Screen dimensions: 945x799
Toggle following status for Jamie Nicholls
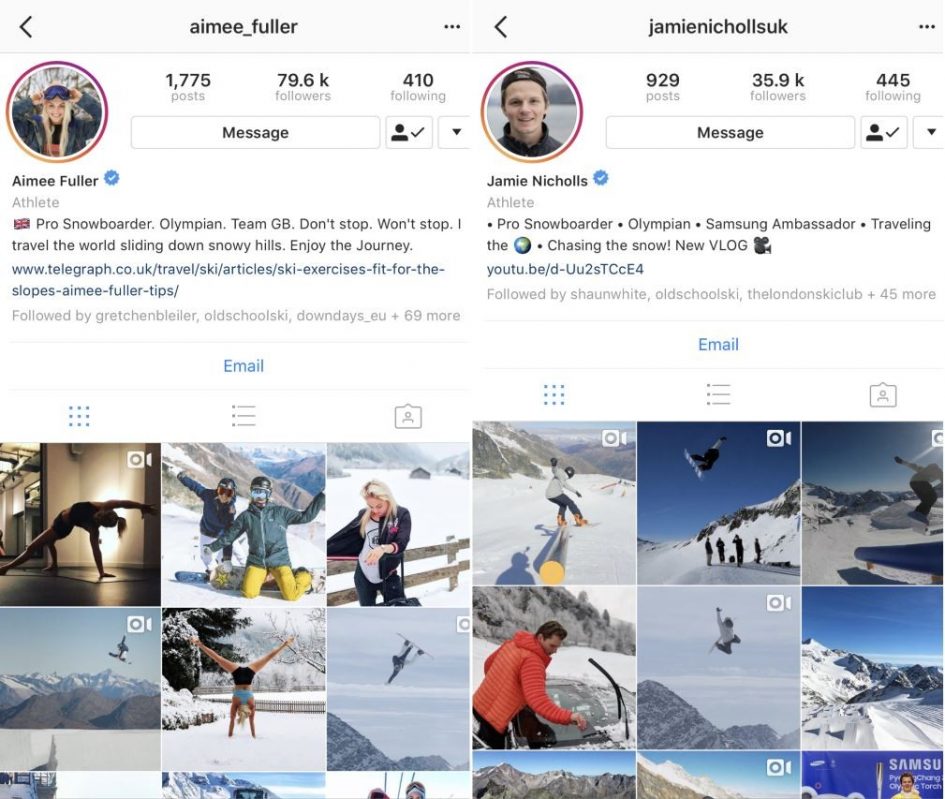point(884,133)
